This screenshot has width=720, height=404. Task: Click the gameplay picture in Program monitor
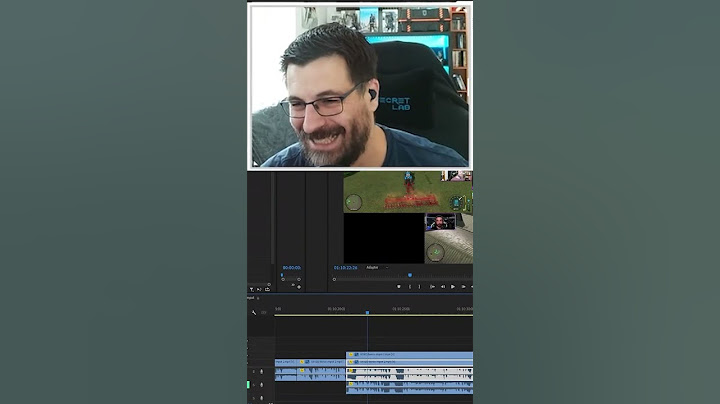[x=408, y=192]
